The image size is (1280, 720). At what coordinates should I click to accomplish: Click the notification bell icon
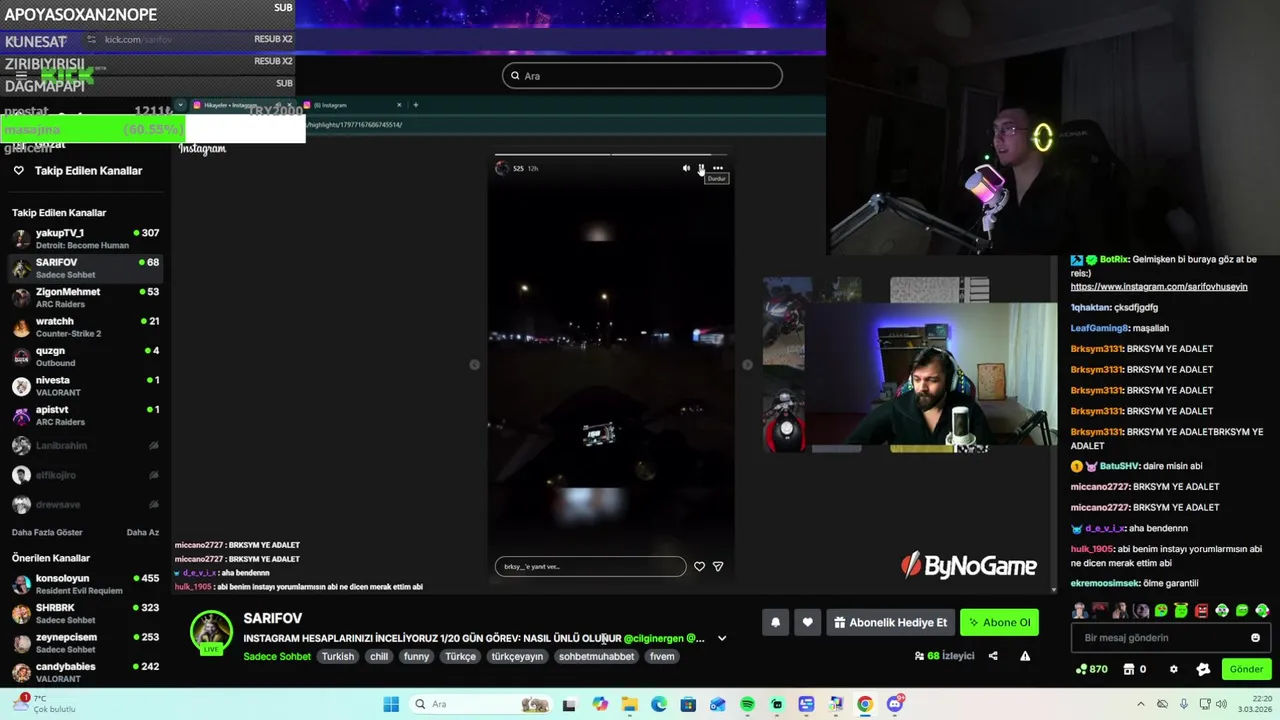[775, 622]
